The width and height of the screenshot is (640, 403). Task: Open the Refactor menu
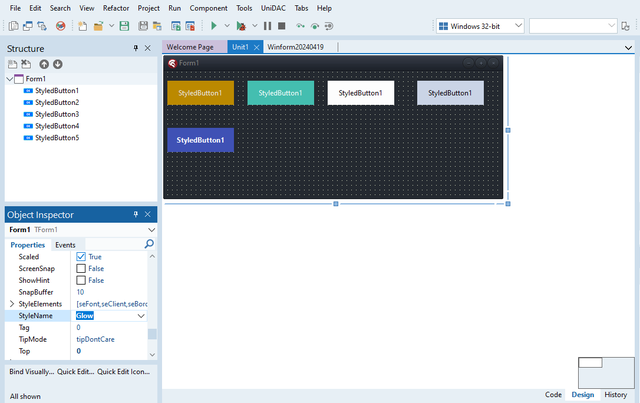coord(116,8)
